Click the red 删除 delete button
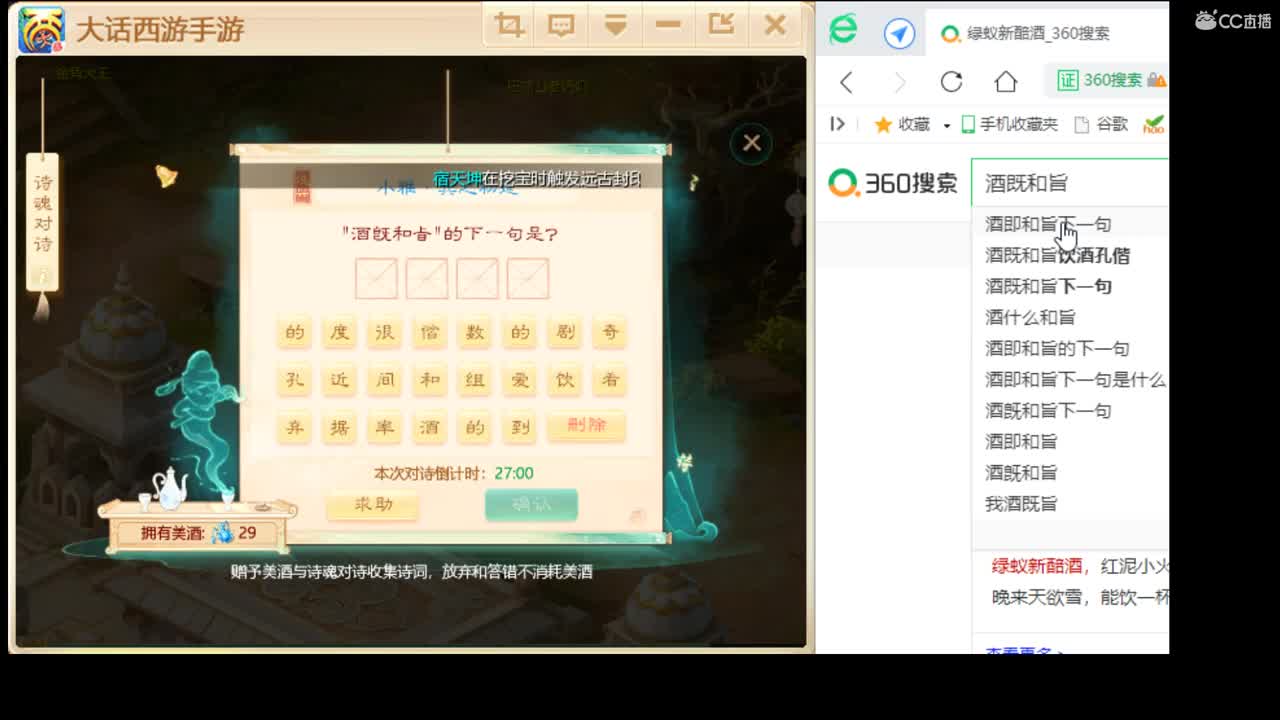The image size is (1280, 720). click(587, 426)
